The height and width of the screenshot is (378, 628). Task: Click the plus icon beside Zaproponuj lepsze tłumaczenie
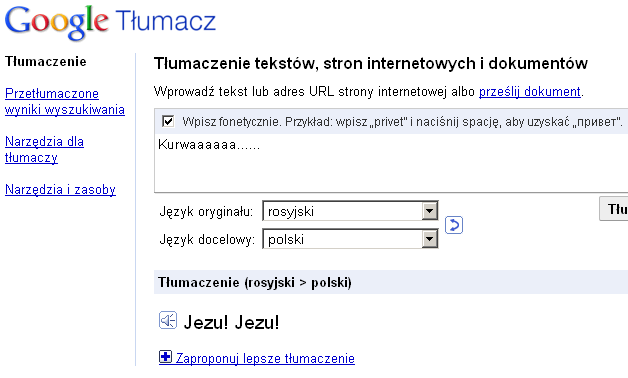tap(165, 356)
